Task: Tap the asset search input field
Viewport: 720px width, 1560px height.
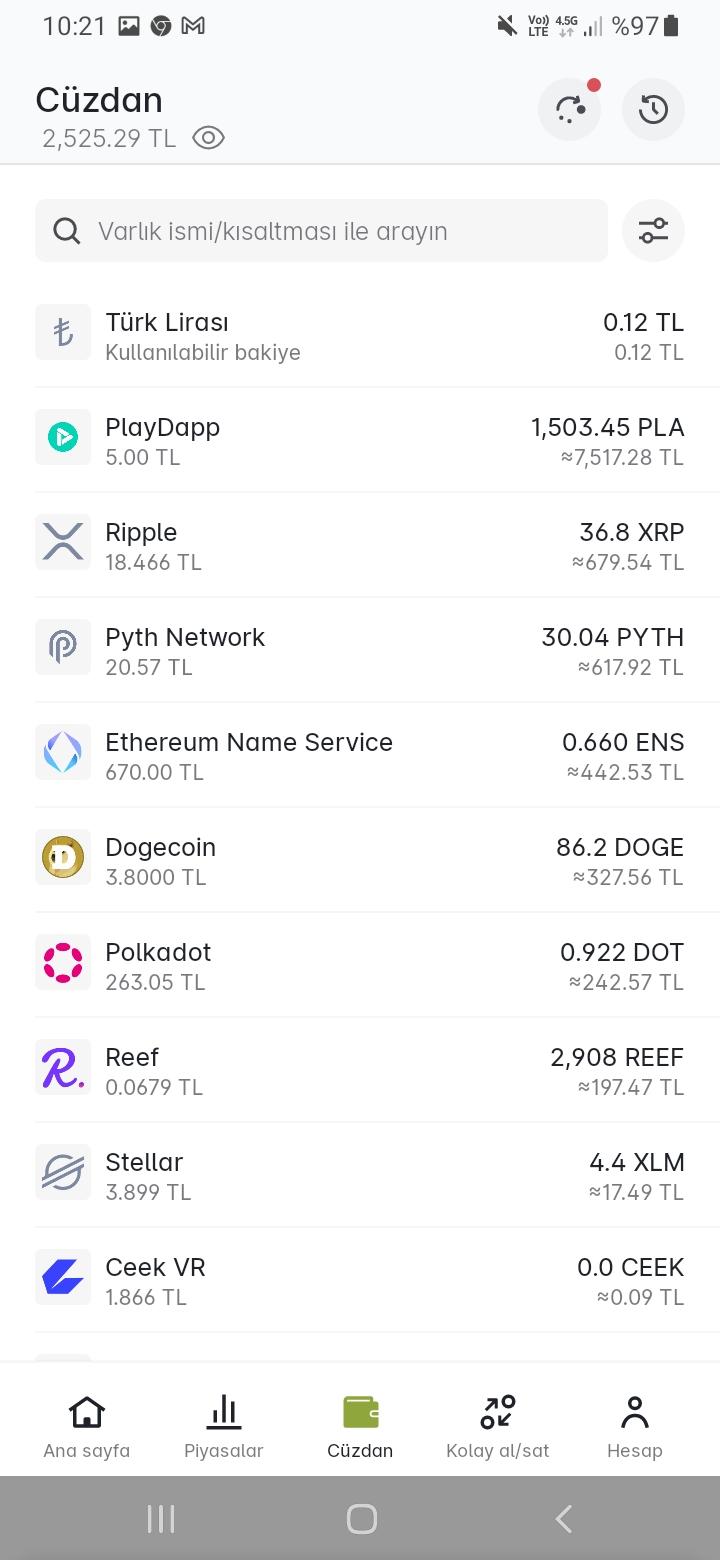Action: click(340, 231)
